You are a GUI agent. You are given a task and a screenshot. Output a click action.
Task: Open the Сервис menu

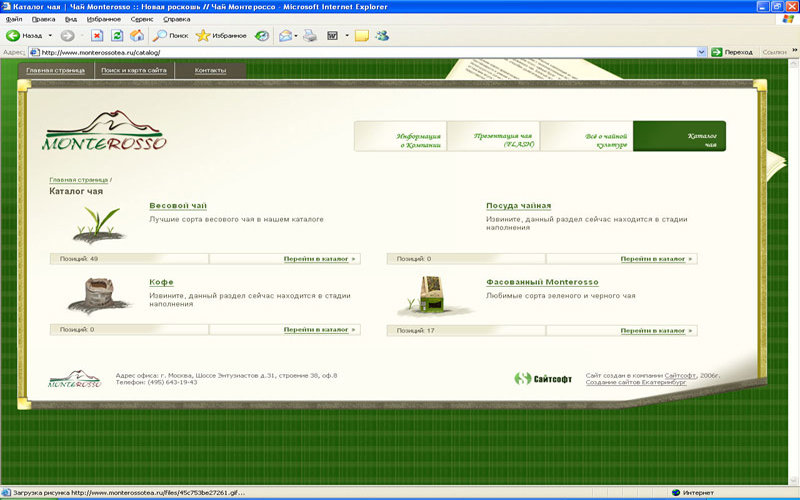coord(142,19)
